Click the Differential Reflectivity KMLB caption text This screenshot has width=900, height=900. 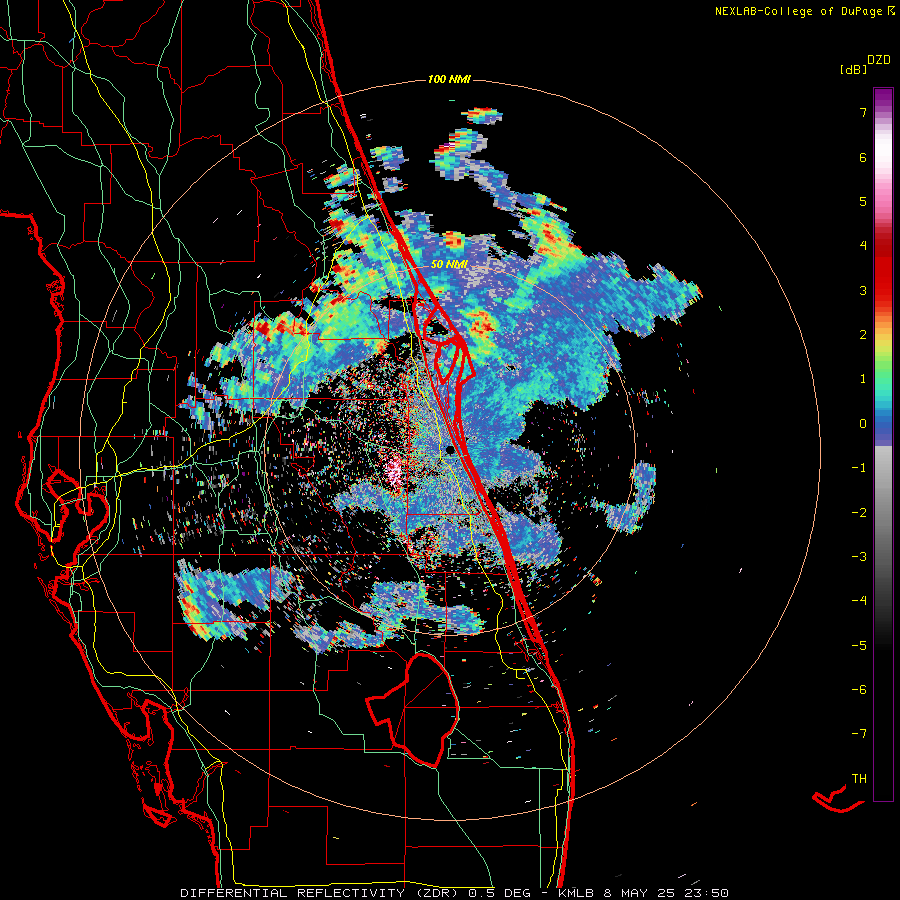[454, 893]
